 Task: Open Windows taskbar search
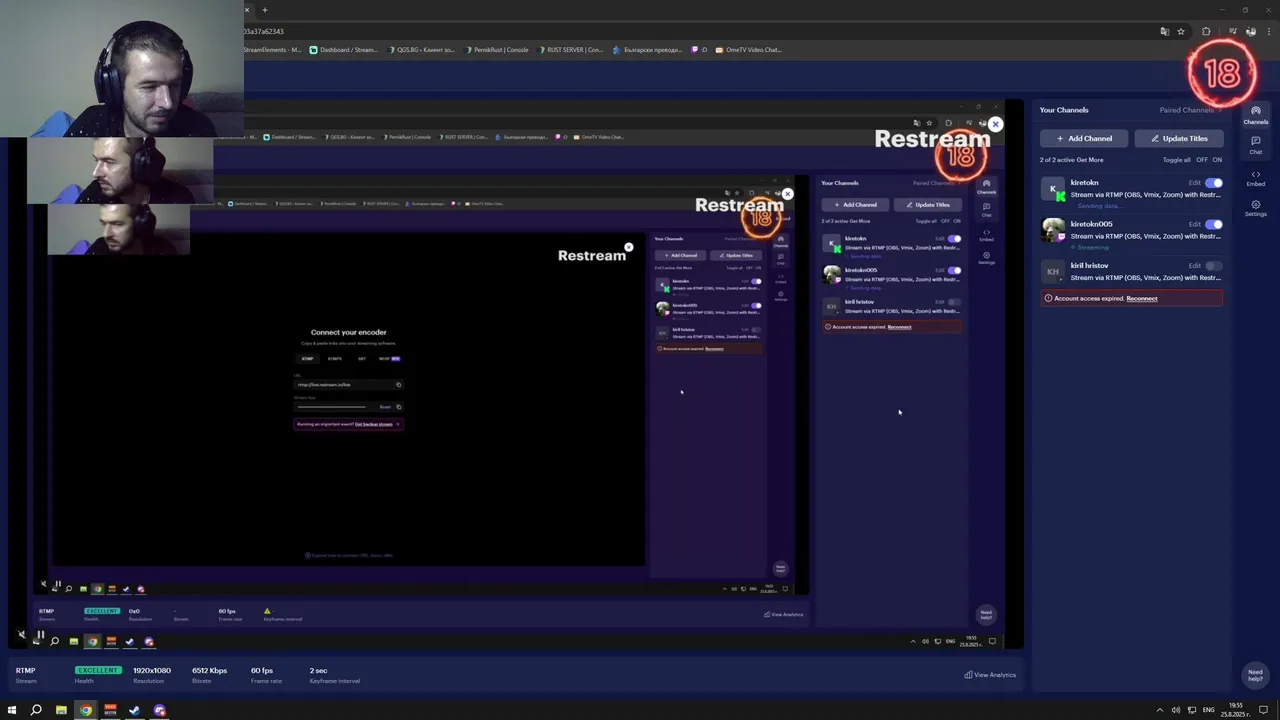point(36,710)
